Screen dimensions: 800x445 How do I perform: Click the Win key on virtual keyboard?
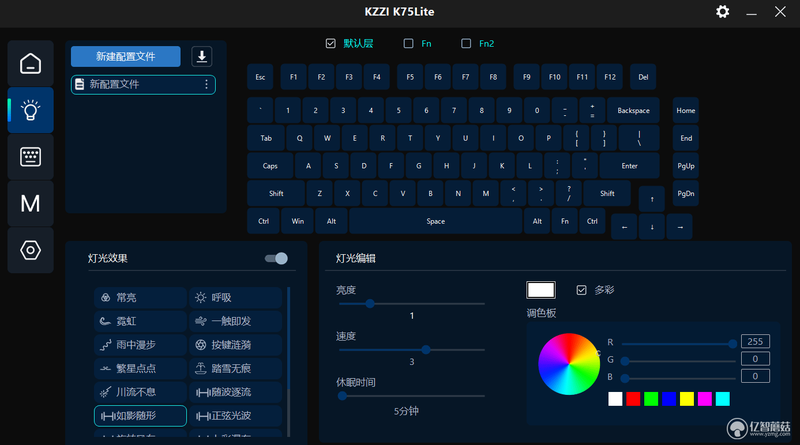point(297,221)
